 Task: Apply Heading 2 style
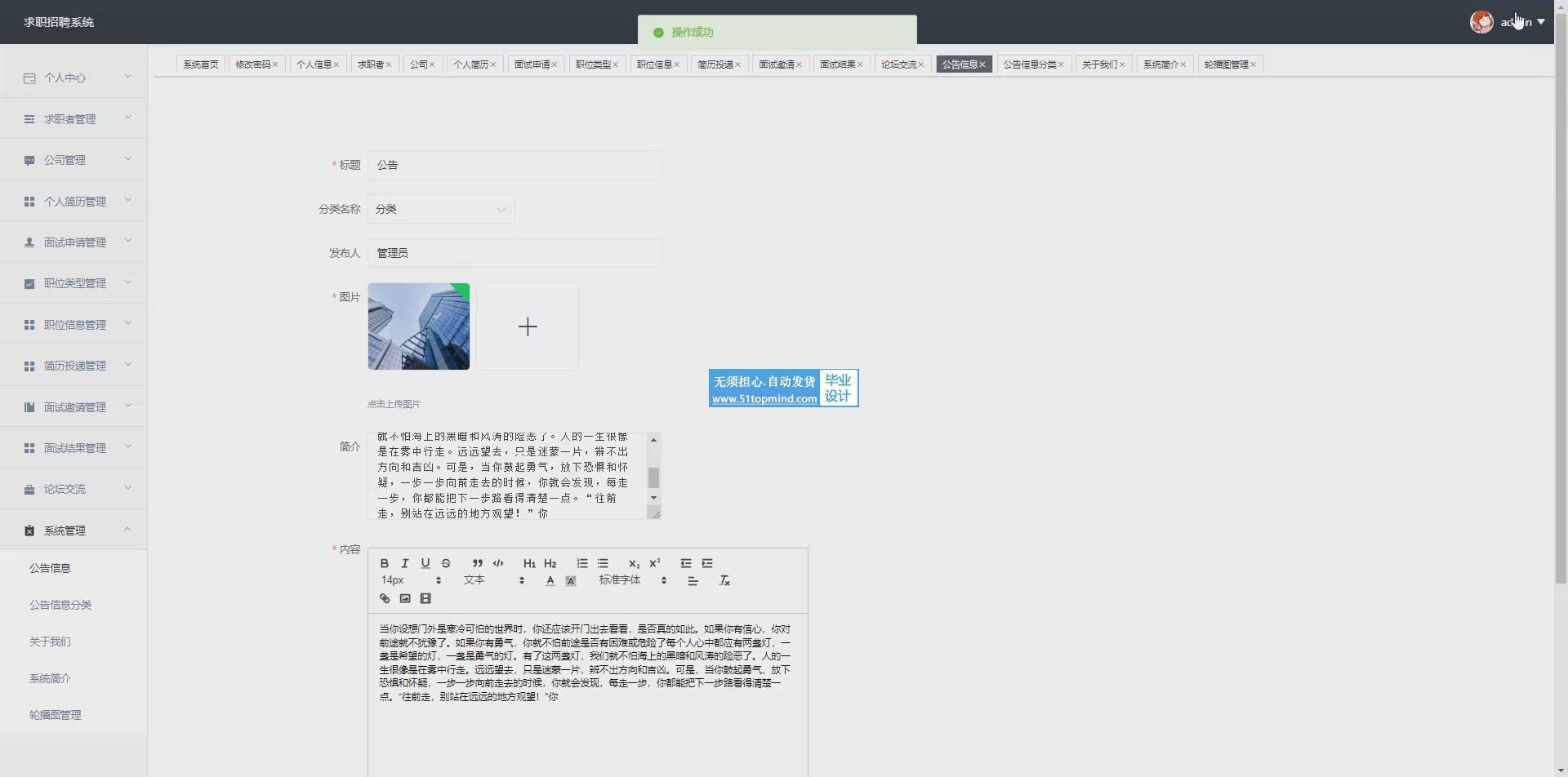pyautogui.click(x=550, y=563)
